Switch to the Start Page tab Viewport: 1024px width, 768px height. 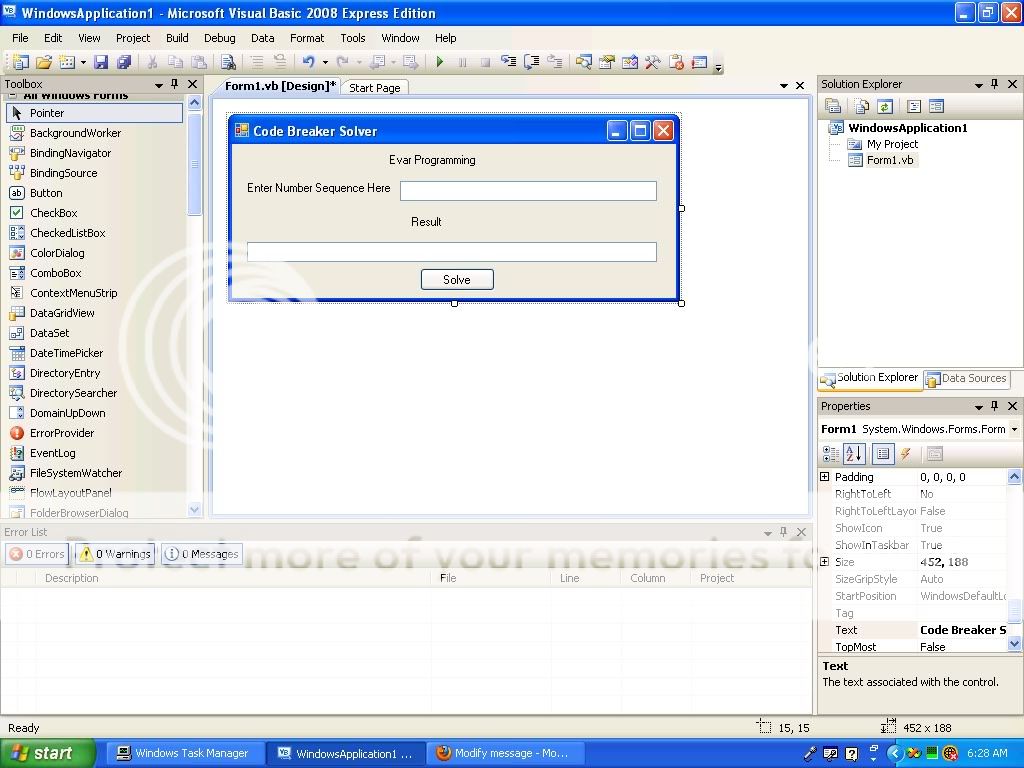(x=374, y=88)
